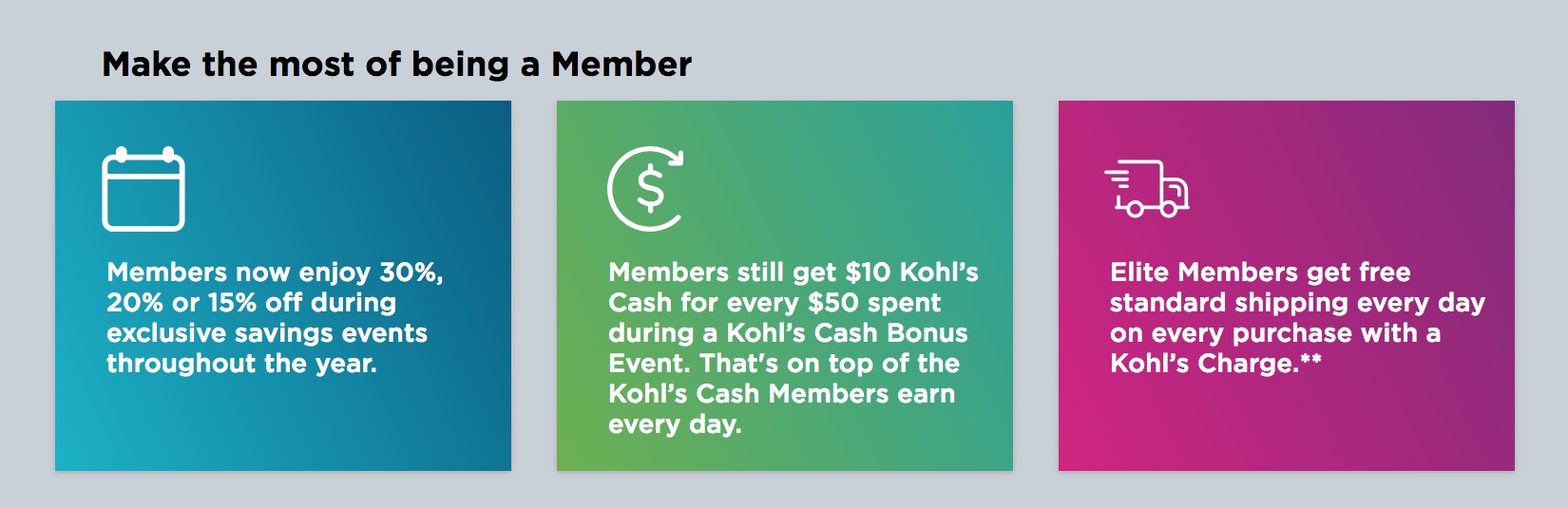Click the calendar icon's top binding rings

point(143,154)
